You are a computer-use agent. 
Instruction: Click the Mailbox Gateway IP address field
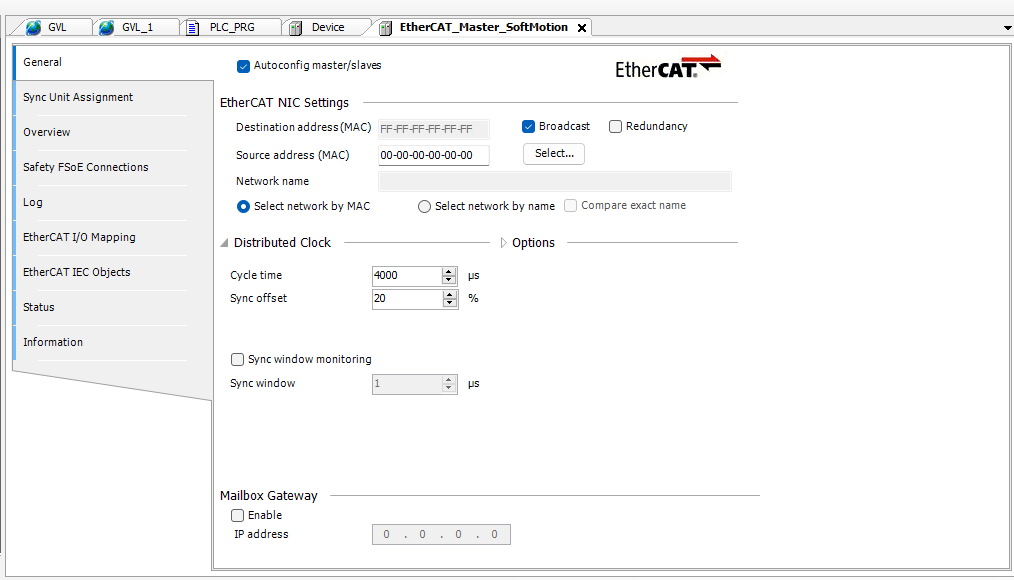pyautogui.click(x=441, y=535)
